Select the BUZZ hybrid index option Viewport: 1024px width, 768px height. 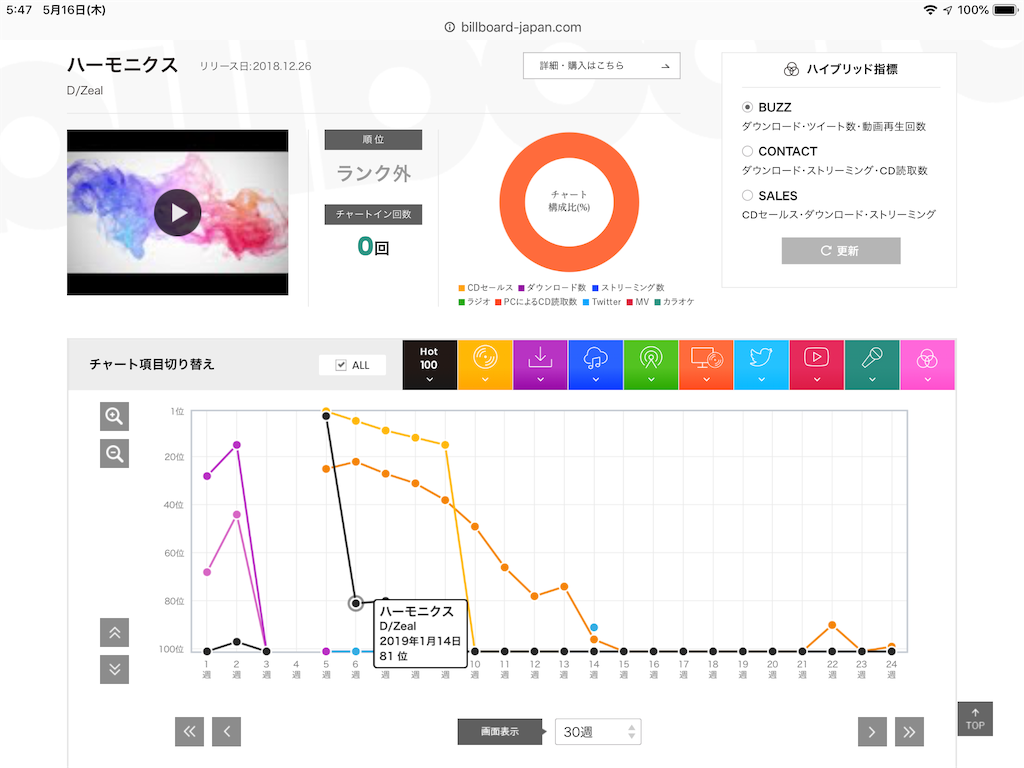pyautogui.click(x=747, y=107)
